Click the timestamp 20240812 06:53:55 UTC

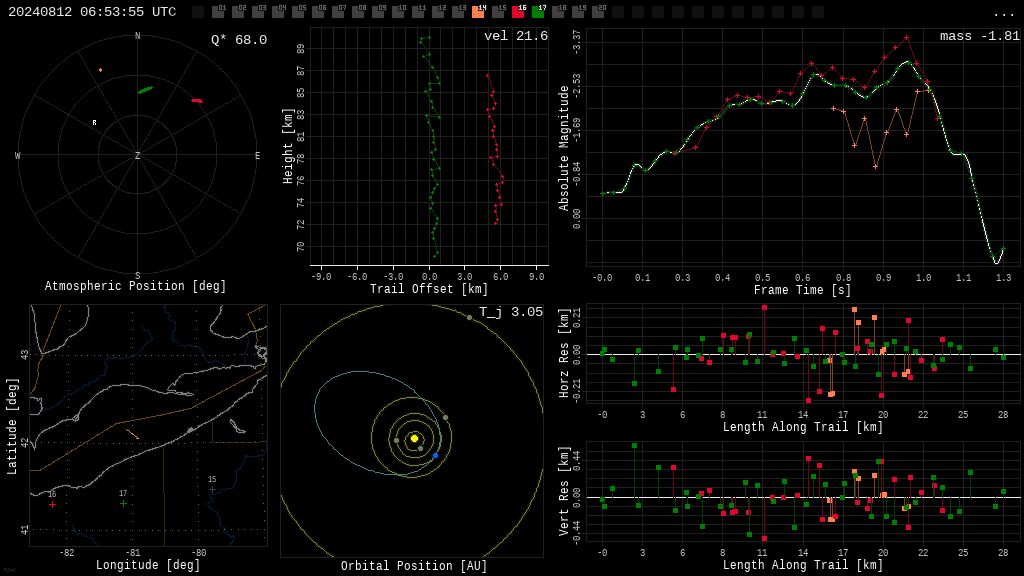92,12
